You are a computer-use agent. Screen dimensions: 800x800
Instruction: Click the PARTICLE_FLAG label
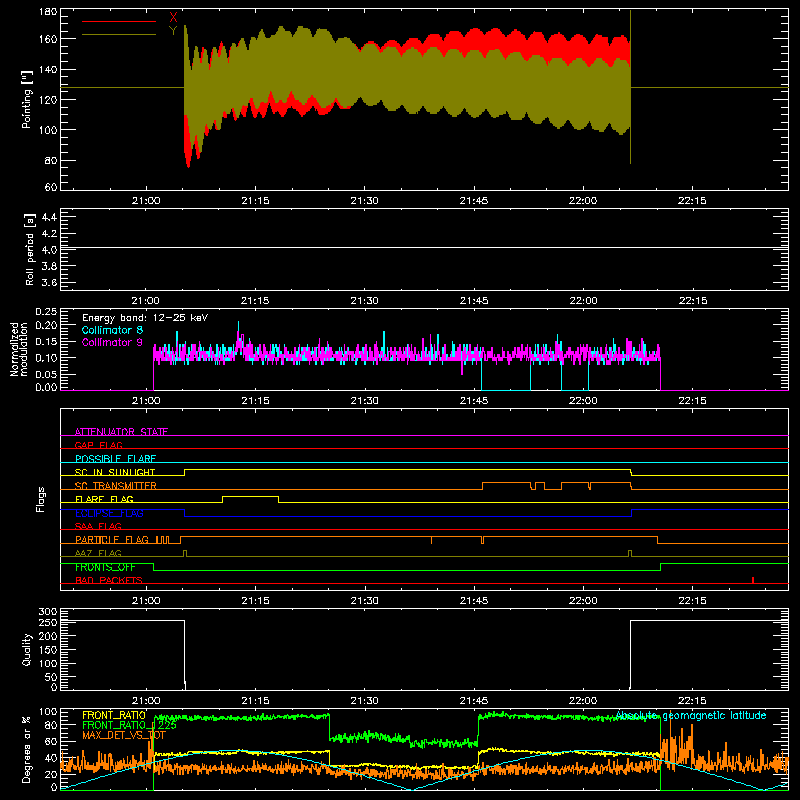click(x=112, y=539)
